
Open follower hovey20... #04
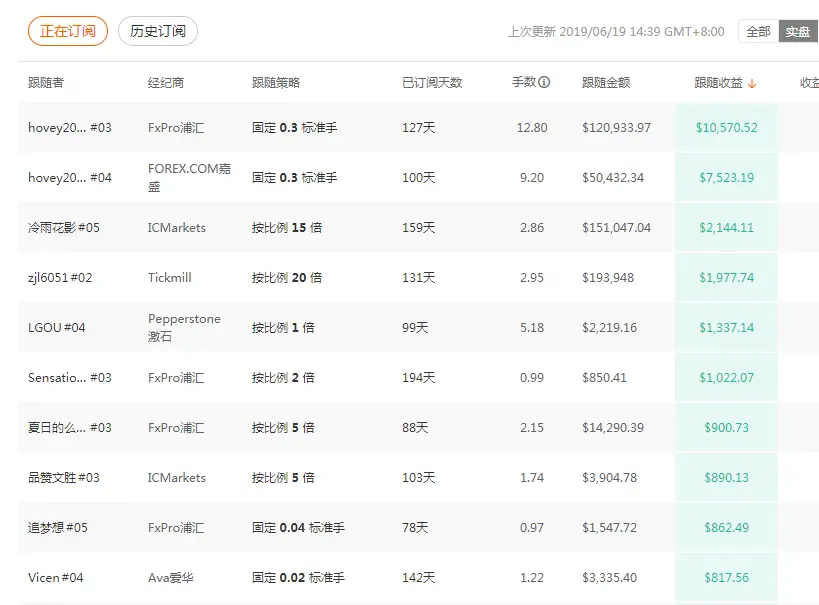tap(70, 178)
